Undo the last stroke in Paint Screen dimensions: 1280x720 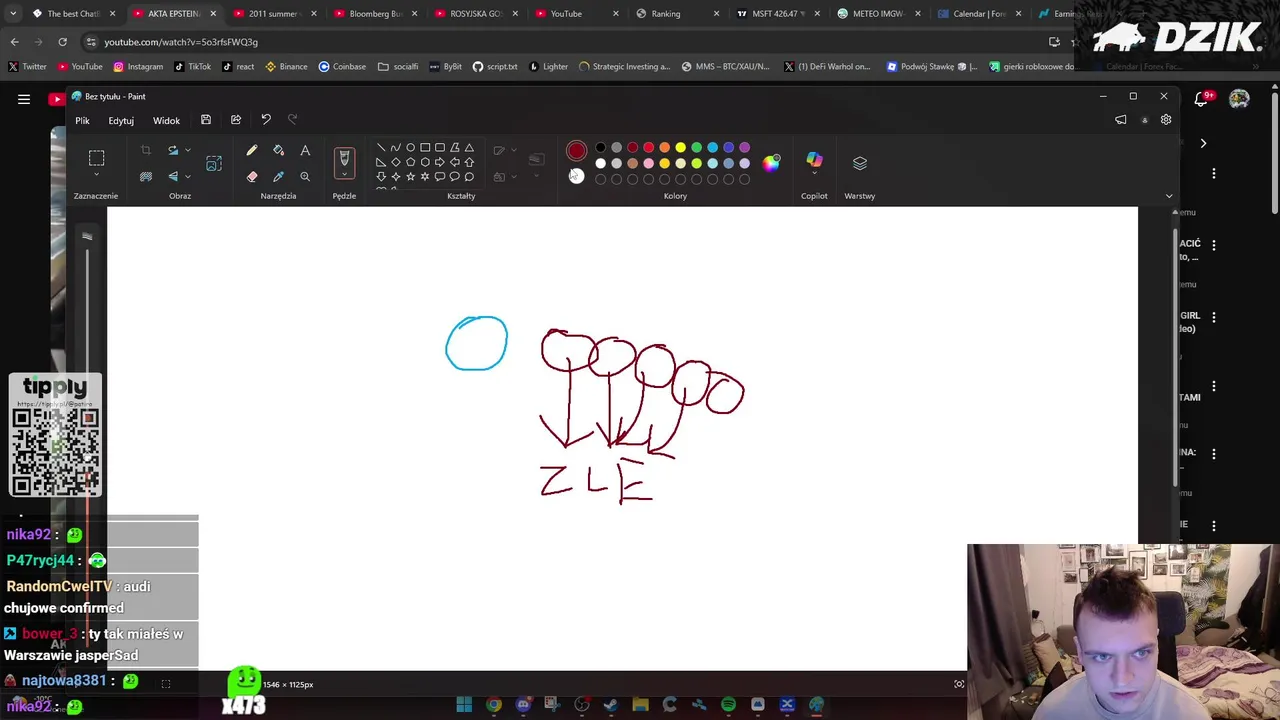click(x=266, y=120)
